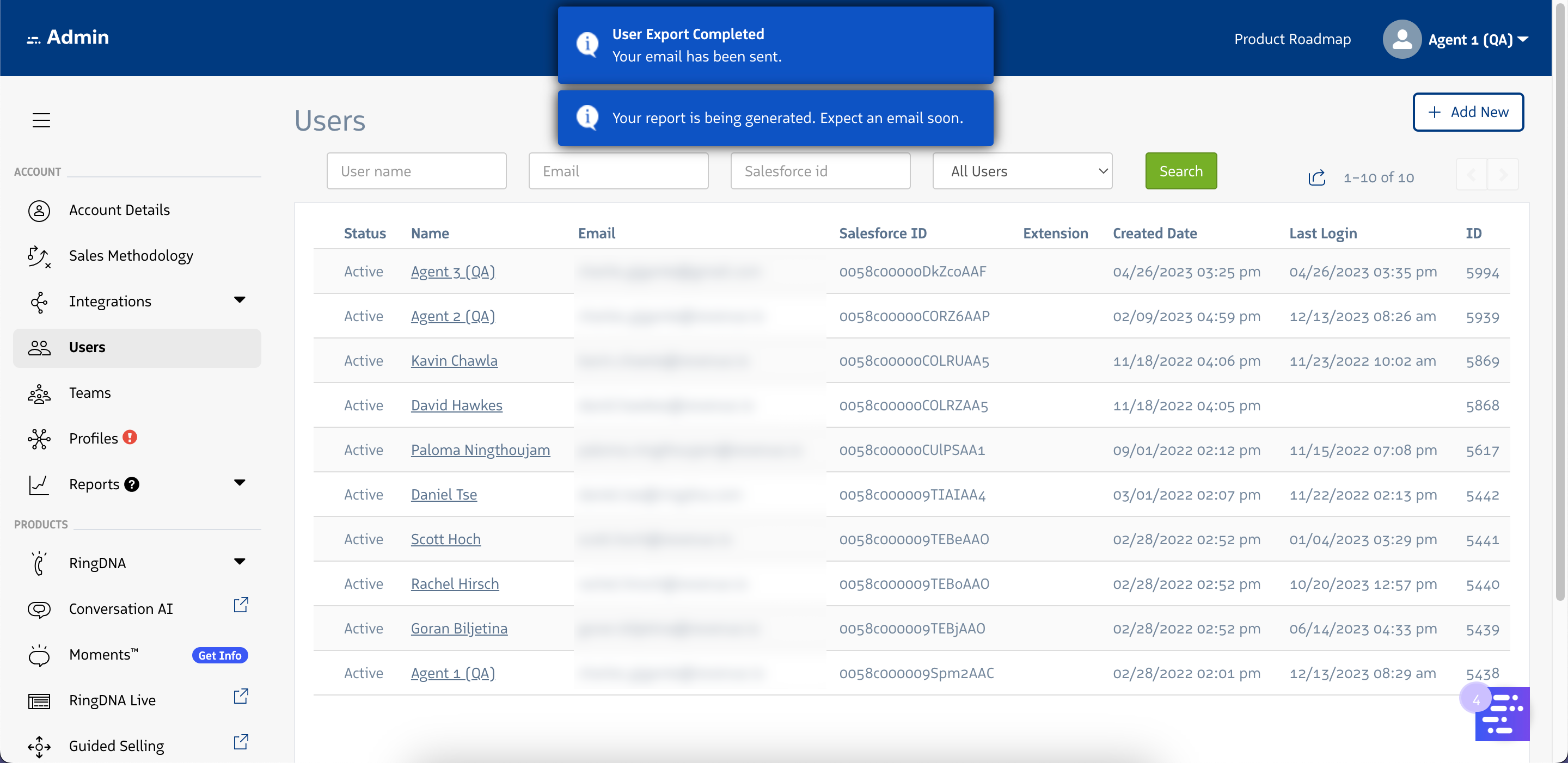The width and height of the screenshot is (1568, 763).
Task: Click the export users share icon
Action: click(x=1316, y=177)
